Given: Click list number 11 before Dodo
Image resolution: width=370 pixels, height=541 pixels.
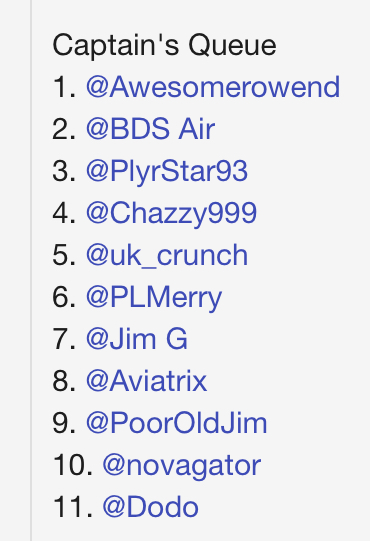Looking at the screenshot, I should point(72,508).
